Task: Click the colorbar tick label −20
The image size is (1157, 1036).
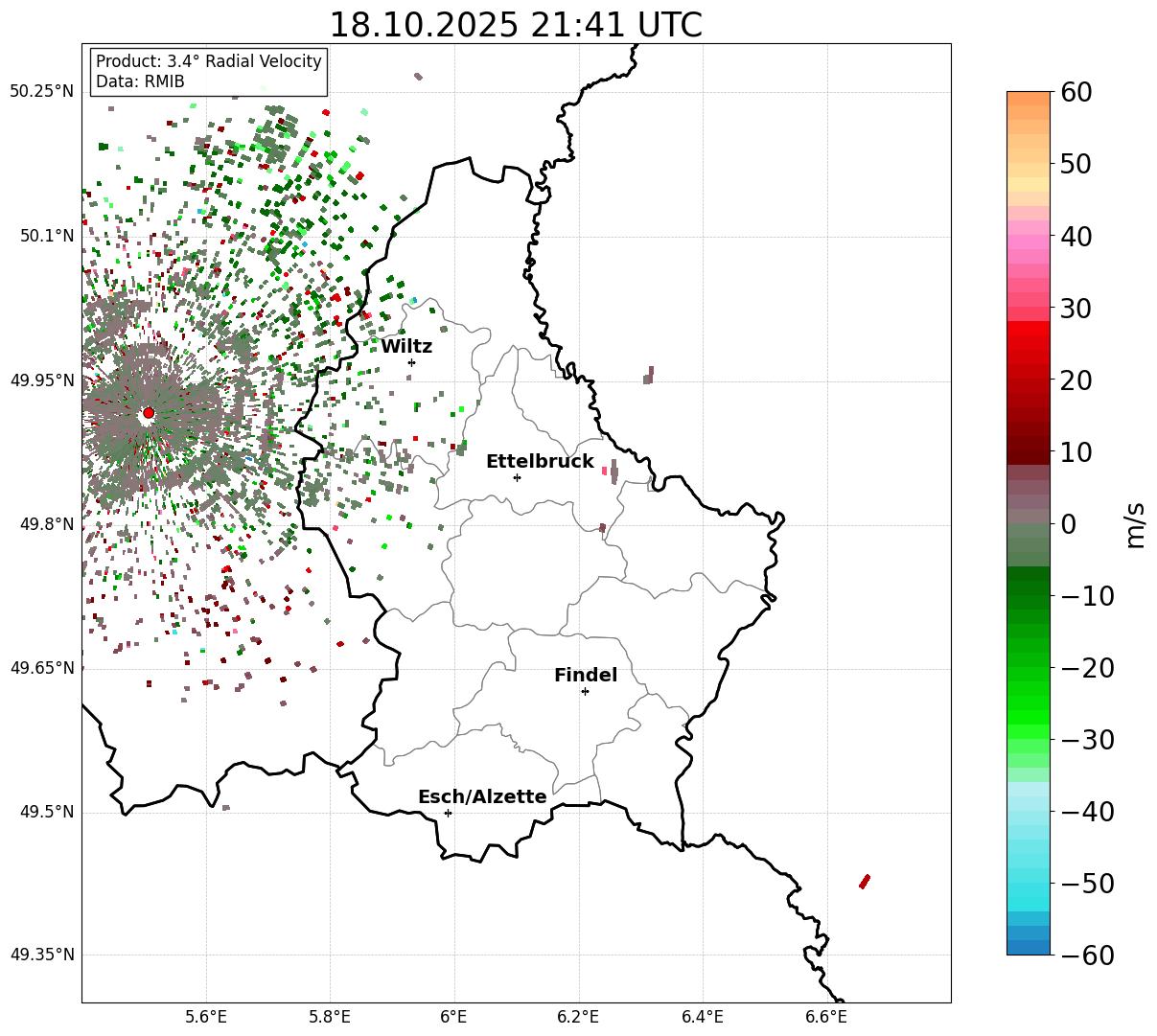Action: click(1088, 667)
